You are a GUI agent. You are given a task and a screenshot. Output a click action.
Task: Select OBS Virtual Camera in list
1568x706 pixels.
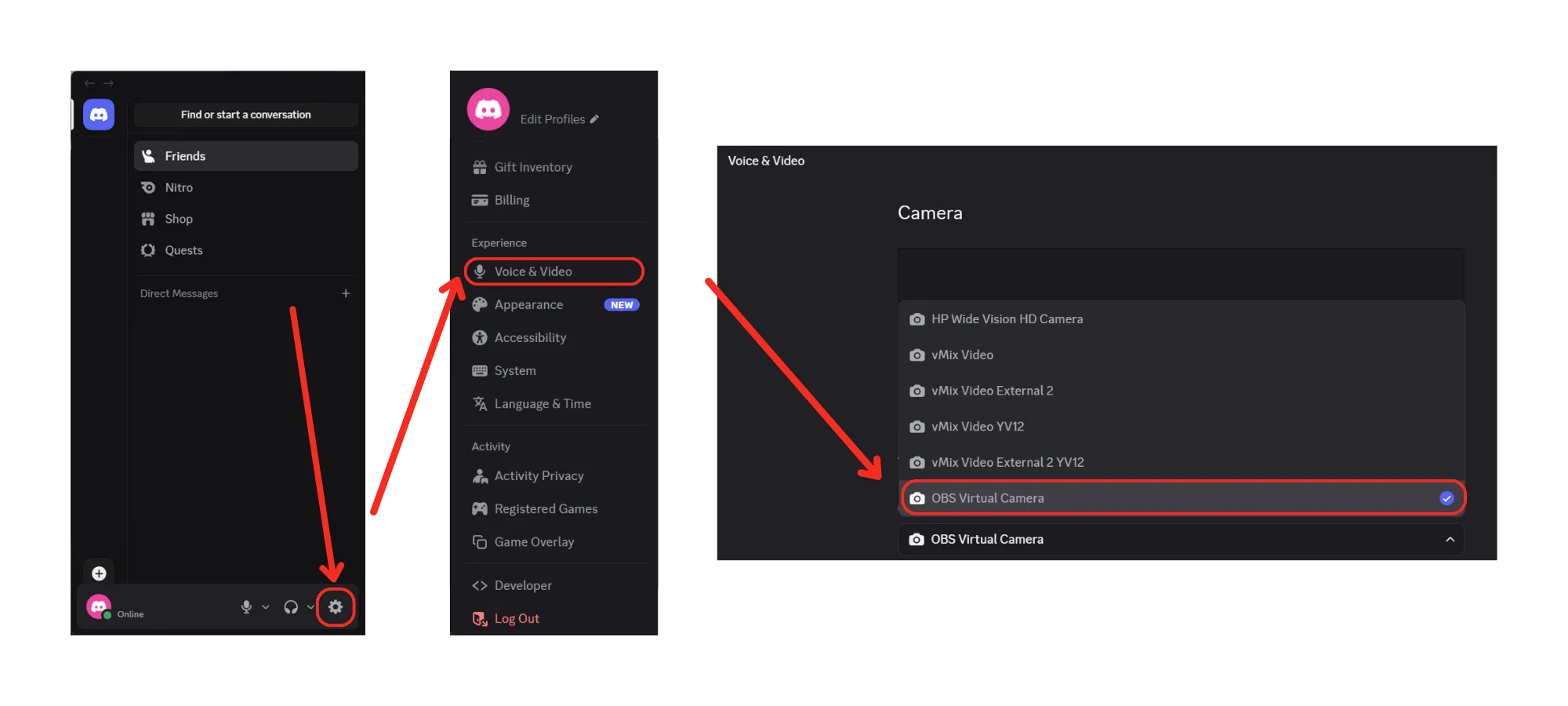[x=1181, y=498]
